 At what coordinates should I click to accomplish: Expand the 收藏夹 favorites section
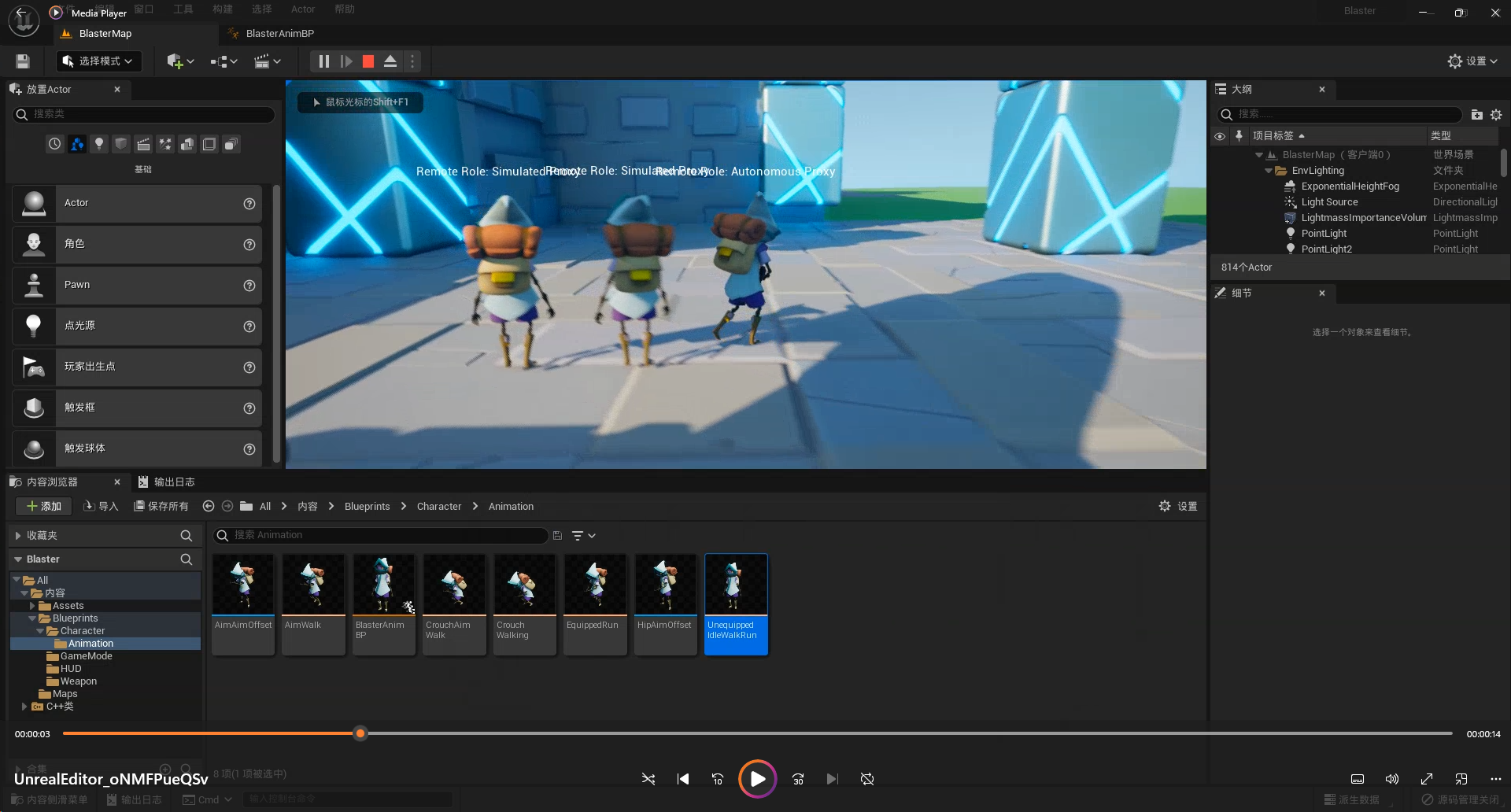18,536
